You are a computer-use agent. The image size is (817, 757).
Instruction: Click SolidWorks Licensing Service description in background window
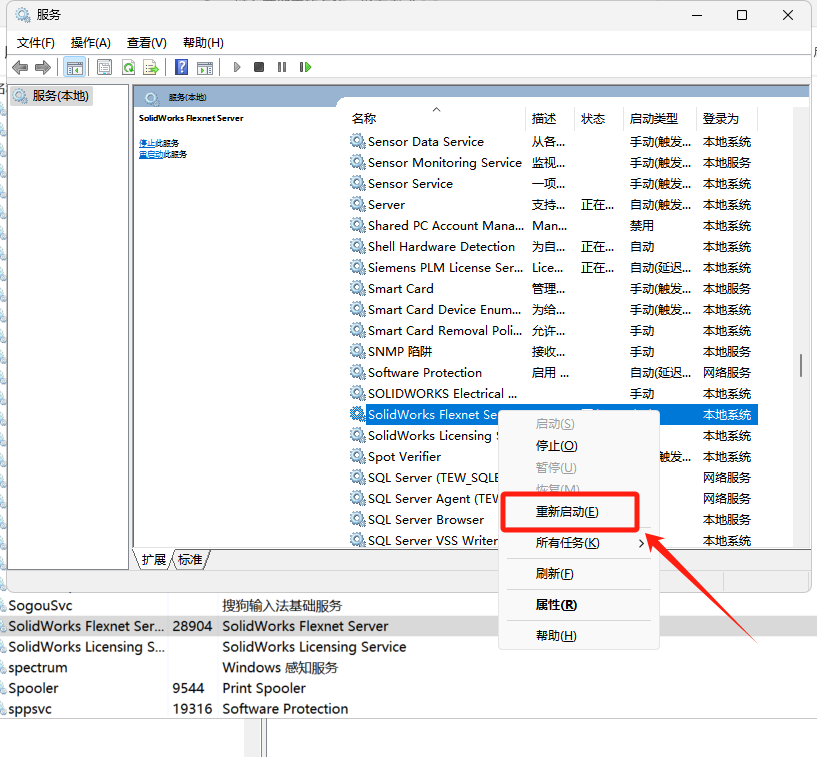tap(314, 647)
